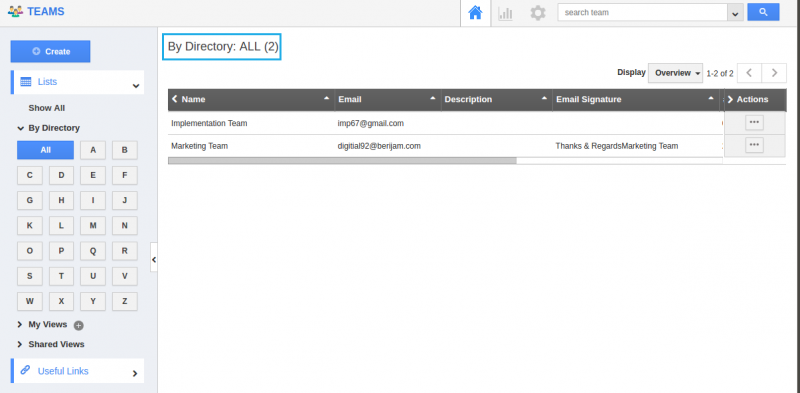The image size is (800, 393).
Task: Filter directory by letter O
Action: pyautogui.click(x=30, y=251)
